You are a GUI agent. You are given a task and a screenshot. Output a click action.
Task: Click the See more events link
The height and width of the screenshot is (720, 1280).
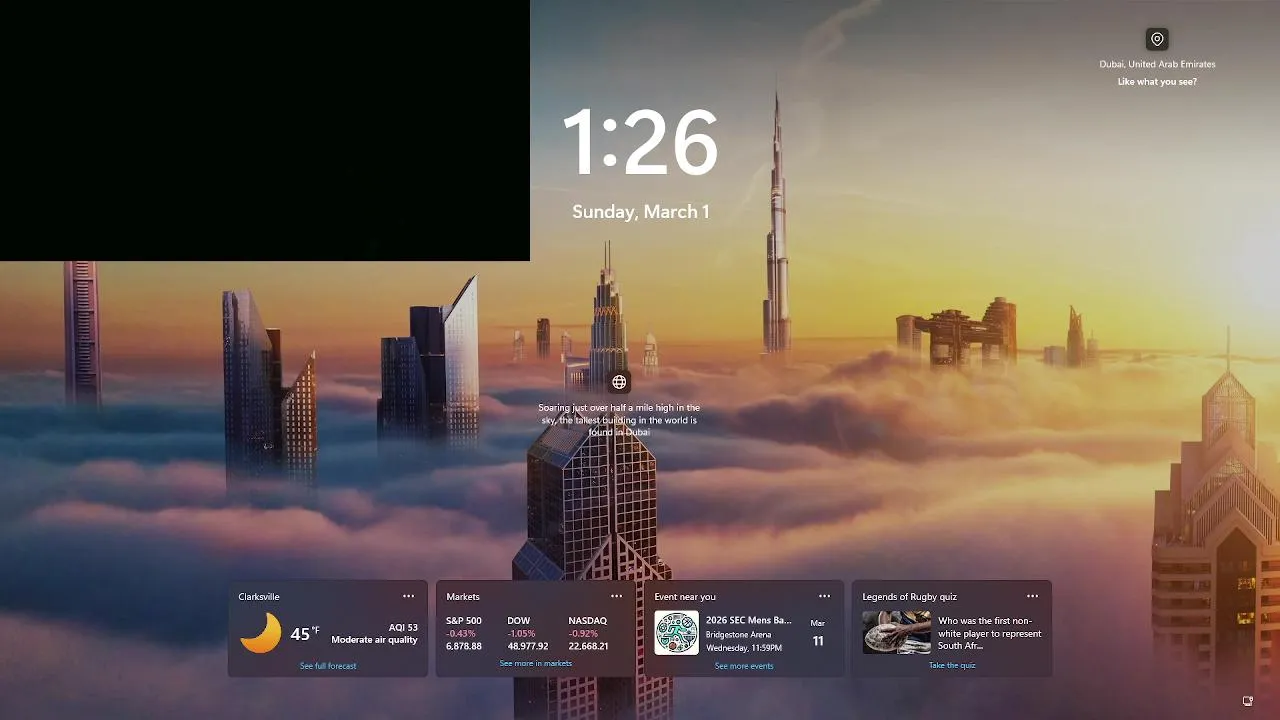pyautogui.click(x=744, y=666)
